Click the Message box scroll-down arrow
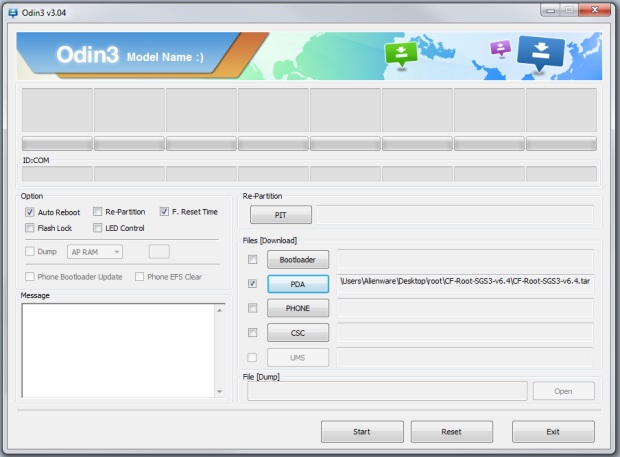The height and width of the screenshot is (457, 620). [220, 391]
